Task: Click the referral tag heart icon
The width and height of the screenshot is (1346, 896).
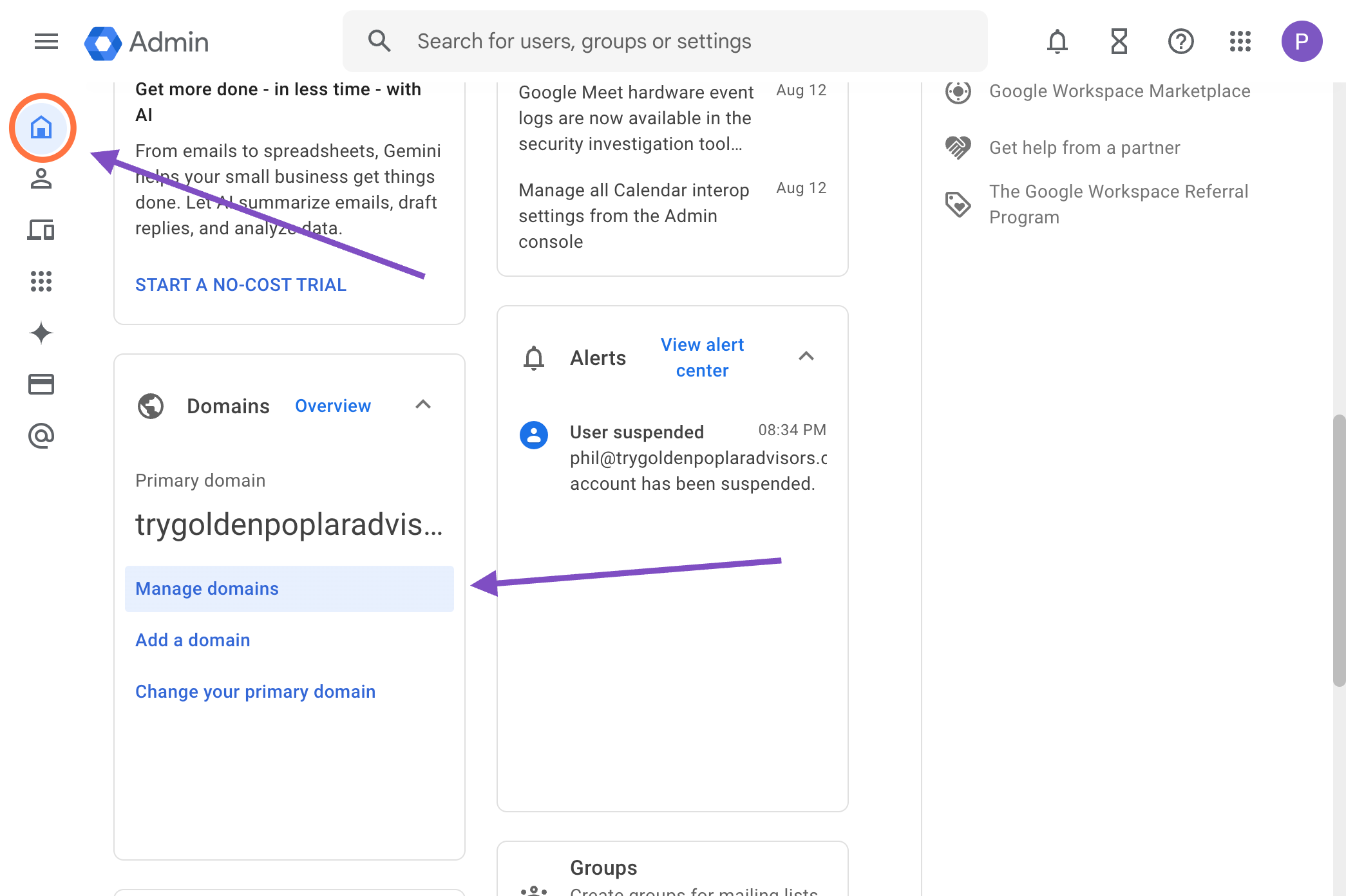Action: pyautogui.click(x=958, y=205)
